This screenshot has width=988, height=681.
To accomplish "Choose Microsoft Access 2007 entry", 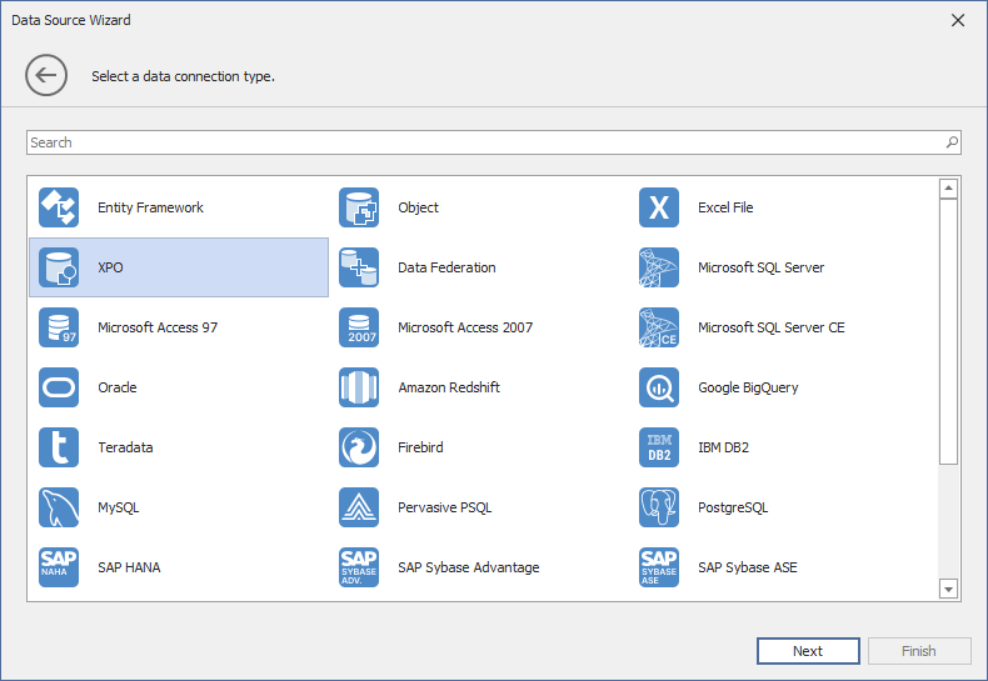I will coord(464,328).
